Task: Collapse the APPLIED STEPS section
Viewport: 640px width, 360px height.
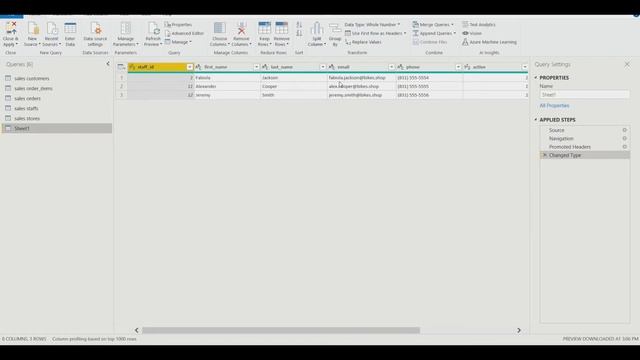Action: (536, 120)
